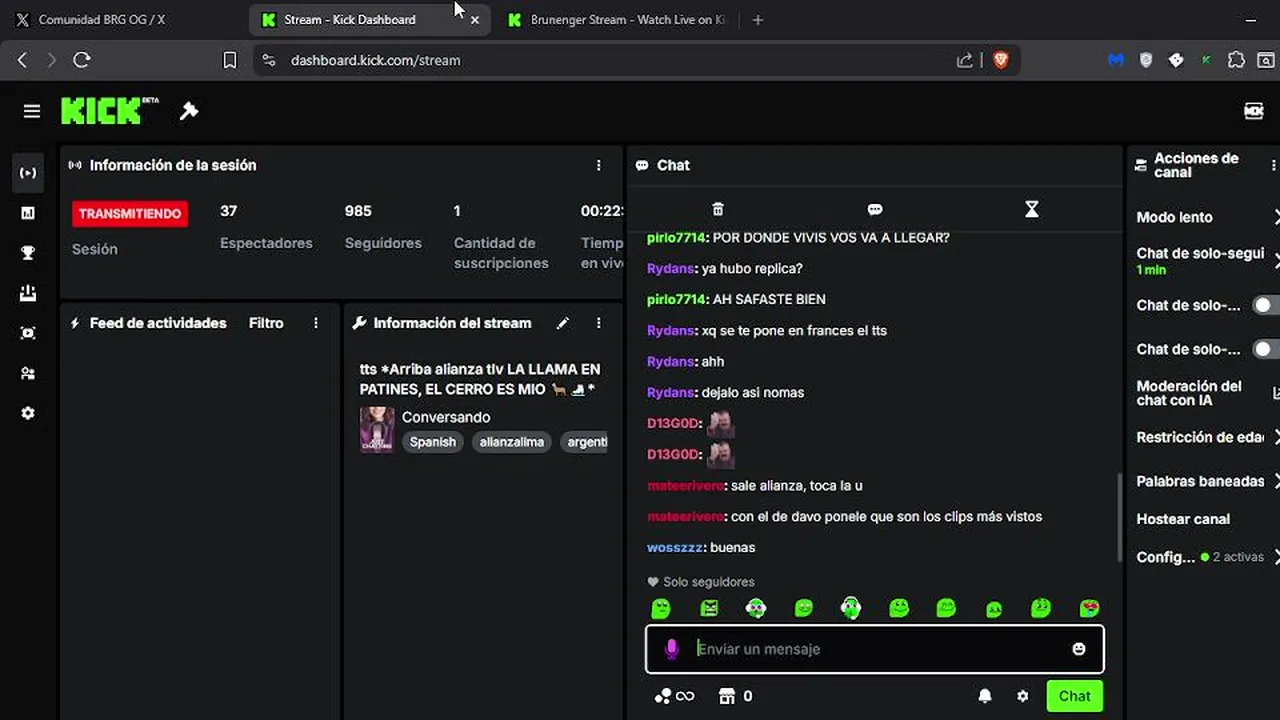Insert the angry green Kick emote

[709, 608]
